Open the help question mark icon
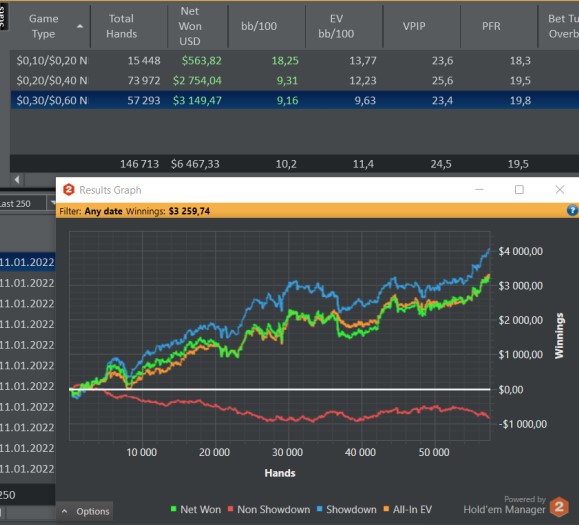Image resolution: width=579 pixels, height=525 pixels. 572,210
